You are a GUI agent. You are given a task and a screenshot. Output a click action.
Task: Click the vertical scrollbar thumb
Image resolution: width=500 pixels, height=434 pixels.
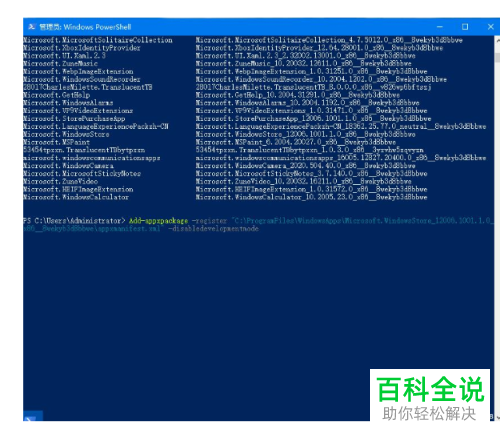point(497,57)
